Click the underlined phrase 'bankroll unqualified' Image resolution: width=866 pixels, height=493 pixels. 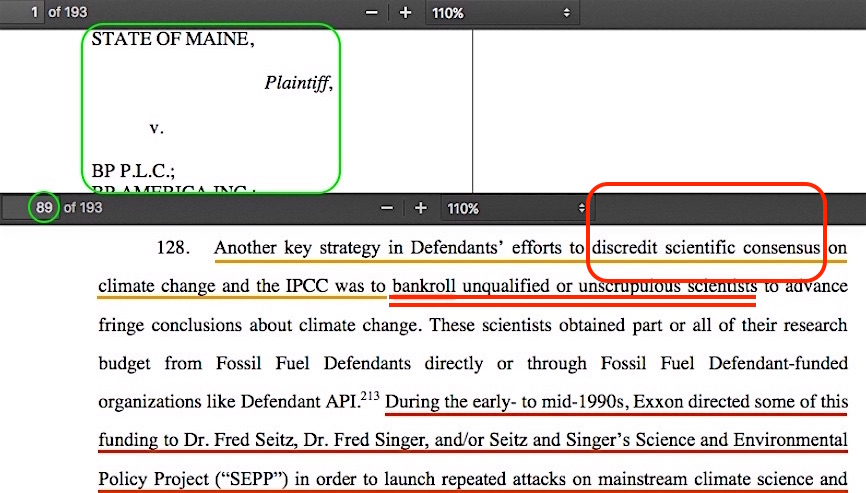pyautogui.click(x=470, y=286)
